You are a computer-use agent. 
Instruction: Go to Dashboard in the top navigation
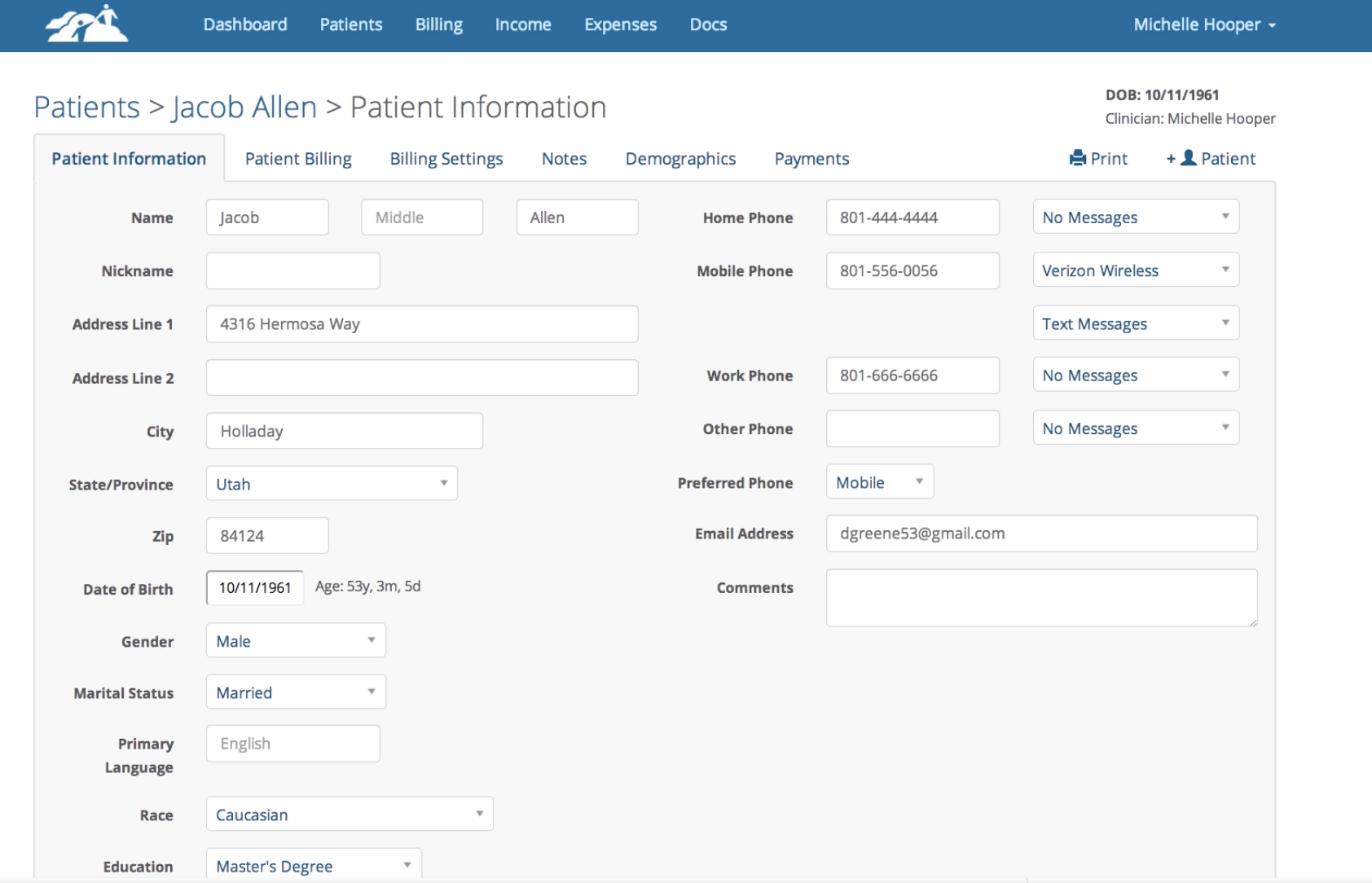[245, 24]
